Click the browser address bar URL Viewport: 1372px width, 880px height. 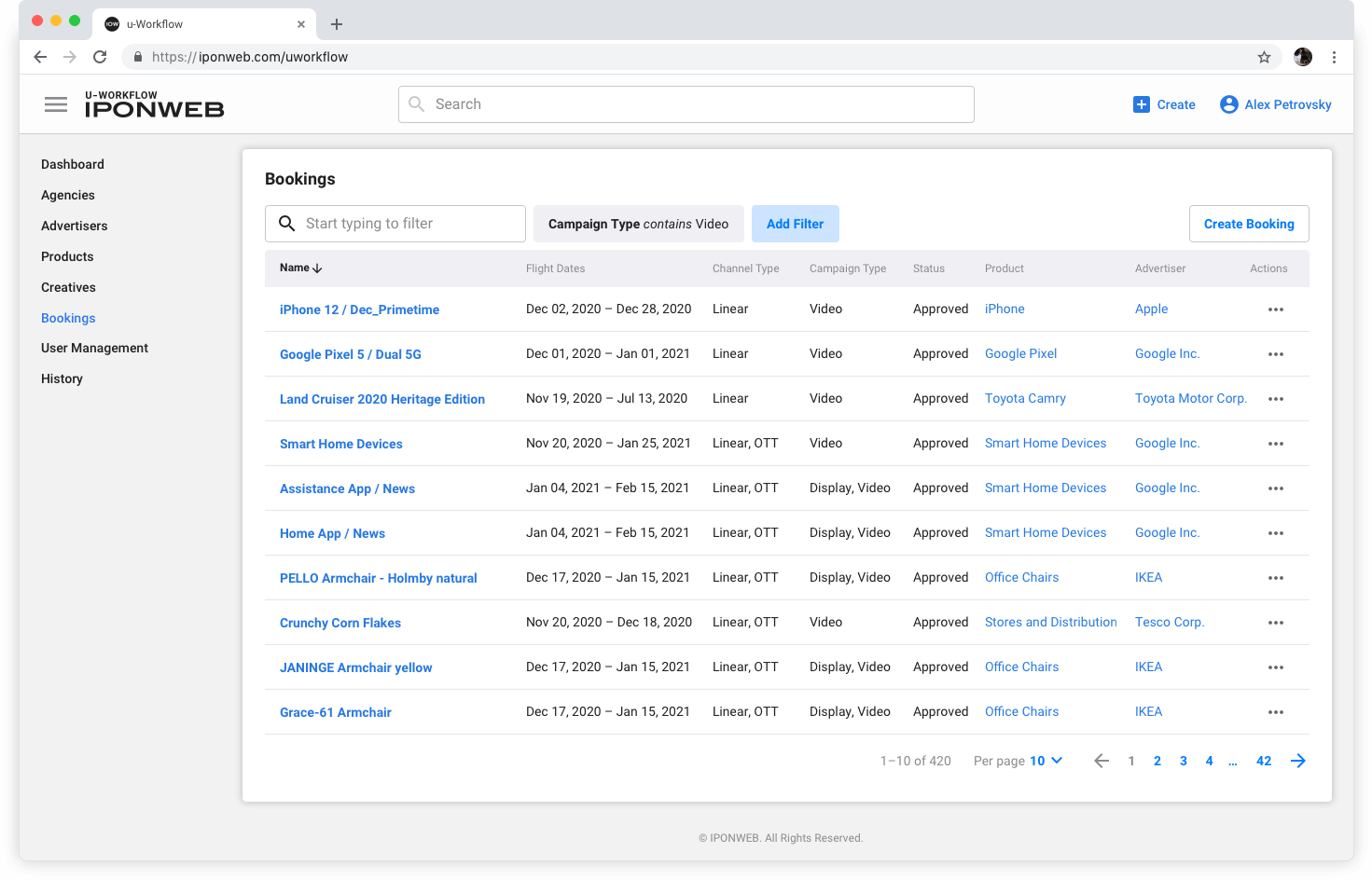[x=249, y=57]
